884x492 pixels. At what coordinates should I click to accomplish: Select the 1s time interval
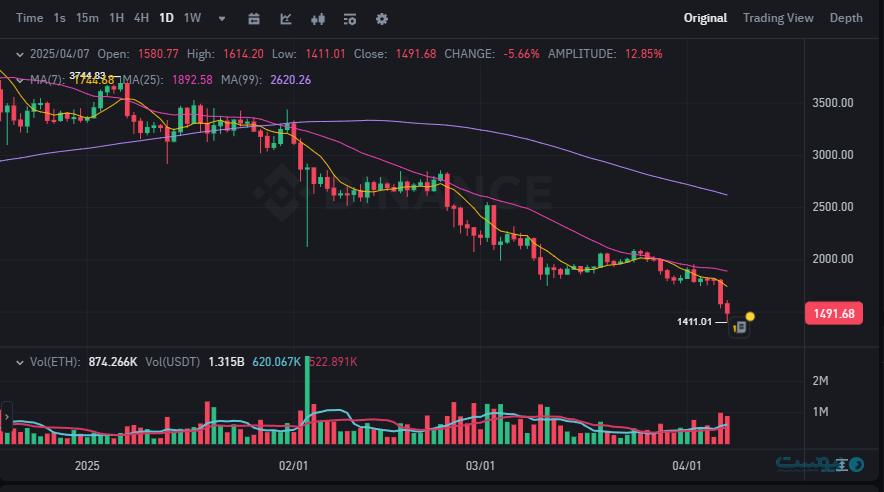click(x=60, y=18)
